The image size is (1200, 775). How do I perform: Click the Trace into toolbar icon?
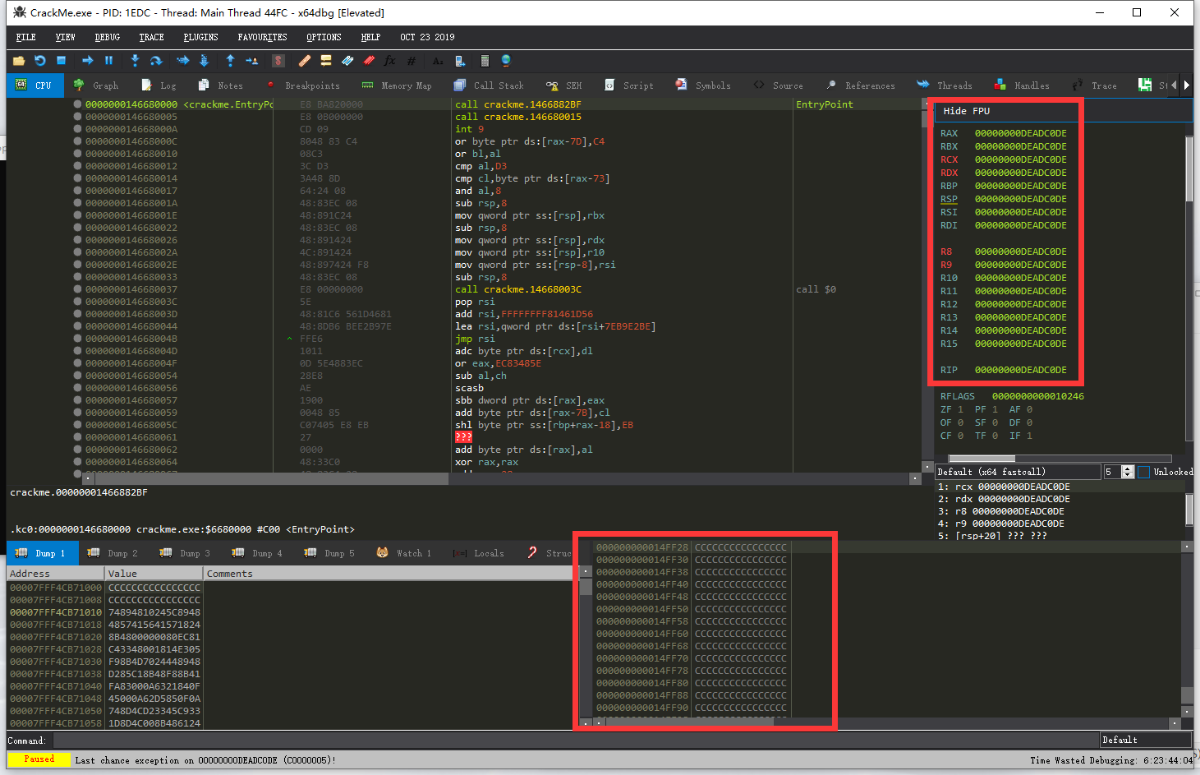point(183,60)
